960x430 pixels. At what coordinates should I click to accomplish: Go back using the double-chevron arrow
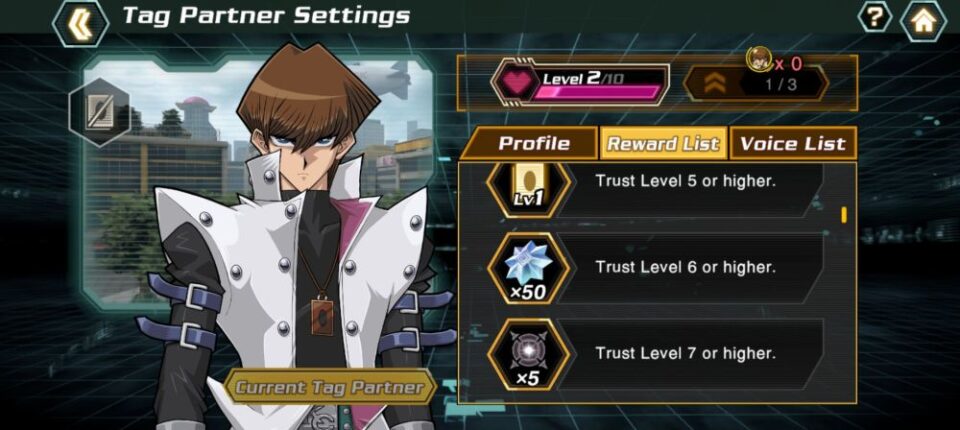pyautogui.click(x=80, y=23)
